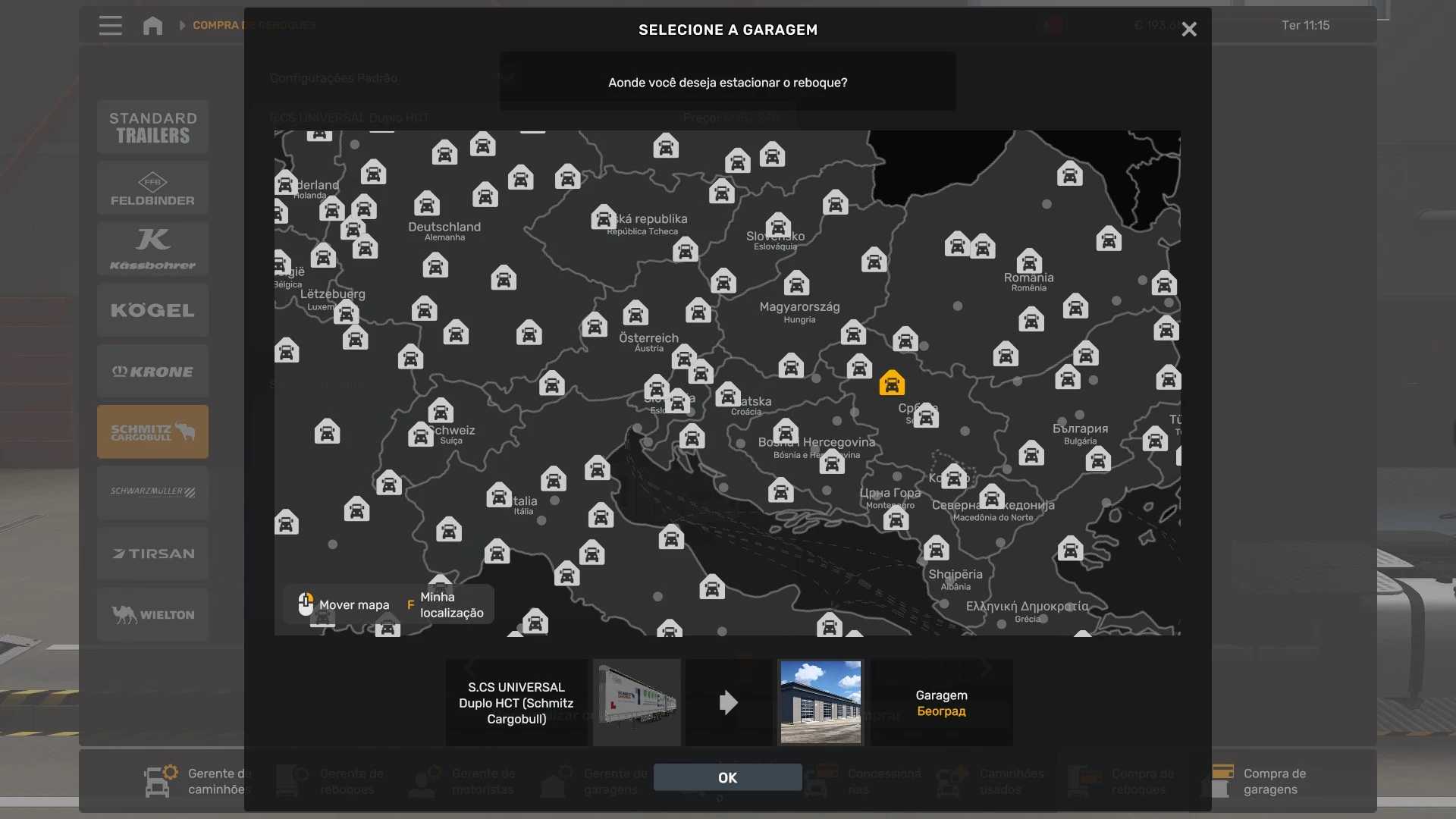Close the garage selection dialog
Screen dimensions: 1456x819
click(1189, 29)
